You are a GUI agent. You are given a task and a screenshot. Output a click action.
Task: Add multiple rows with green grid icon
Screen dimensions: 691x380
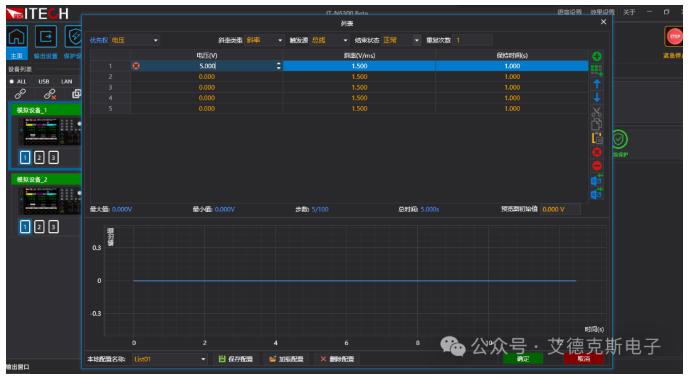pos(597,70)
